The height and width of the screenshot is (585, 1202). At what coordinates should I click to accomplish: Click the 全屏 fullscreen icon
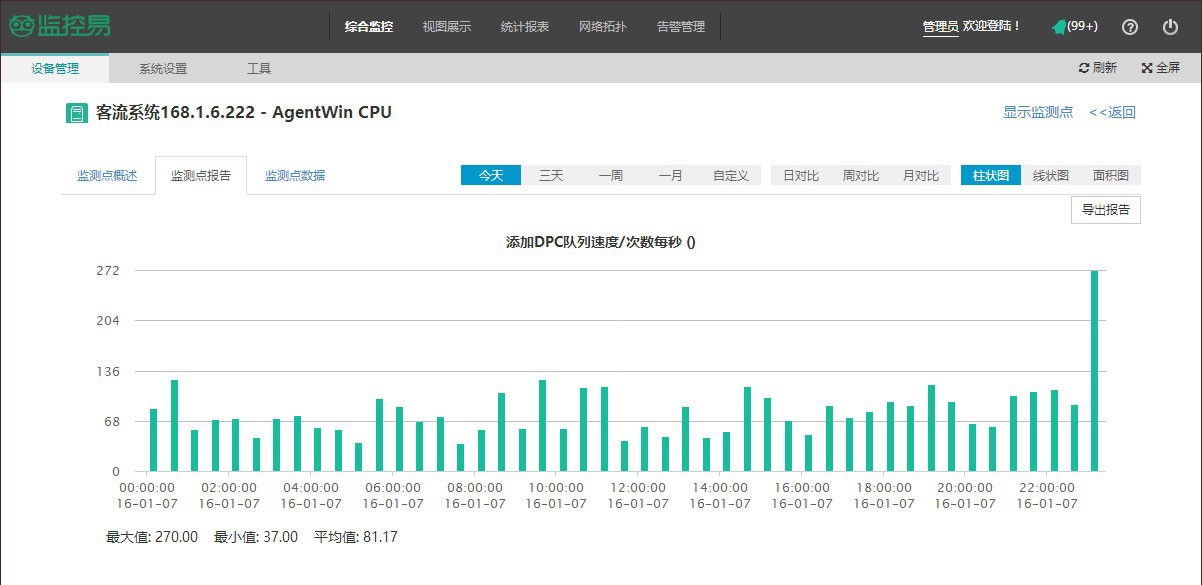[x=1147, y=68]
